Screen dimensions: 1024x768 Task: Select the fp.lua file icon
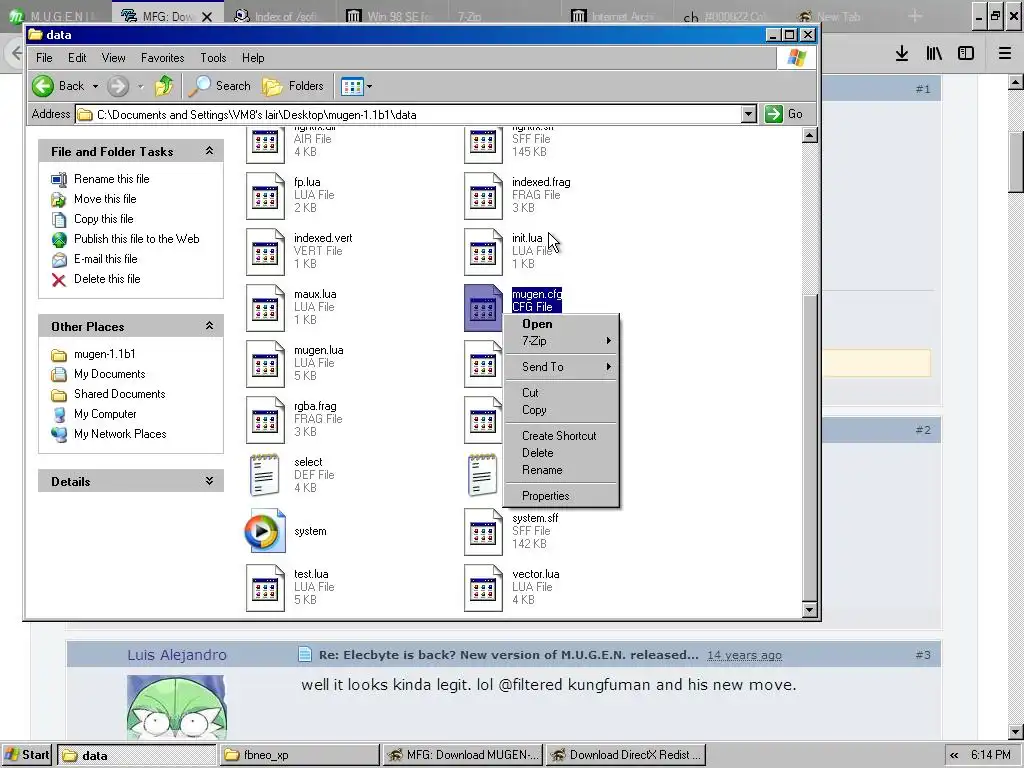tap(265, 195)
